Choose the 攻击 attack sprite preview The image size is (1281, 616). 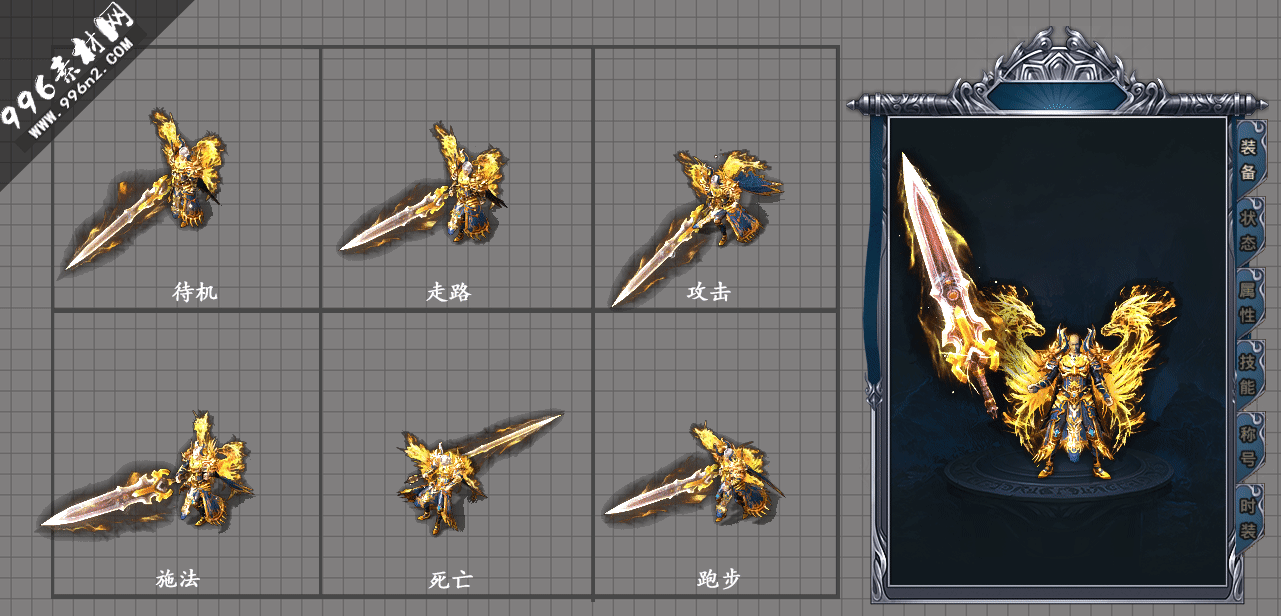(x=696, y=226)
